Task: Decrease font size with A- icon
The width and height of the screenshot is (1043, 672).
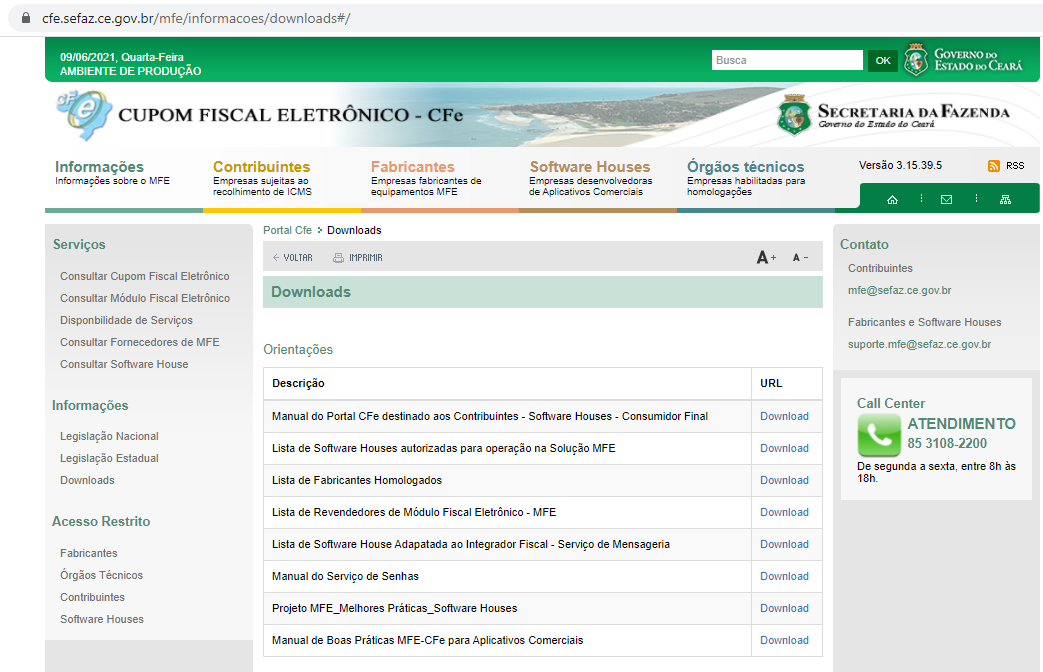Action: pos(800,257)
